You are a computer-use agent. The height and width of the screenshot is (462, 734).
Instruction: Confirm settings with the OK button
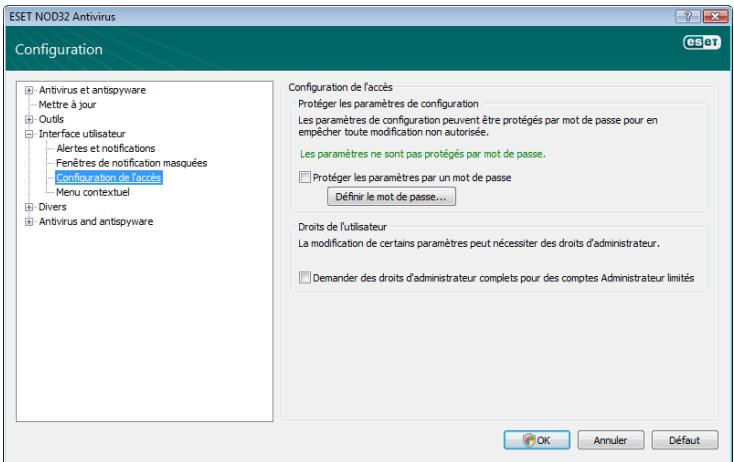pos(536,440)
